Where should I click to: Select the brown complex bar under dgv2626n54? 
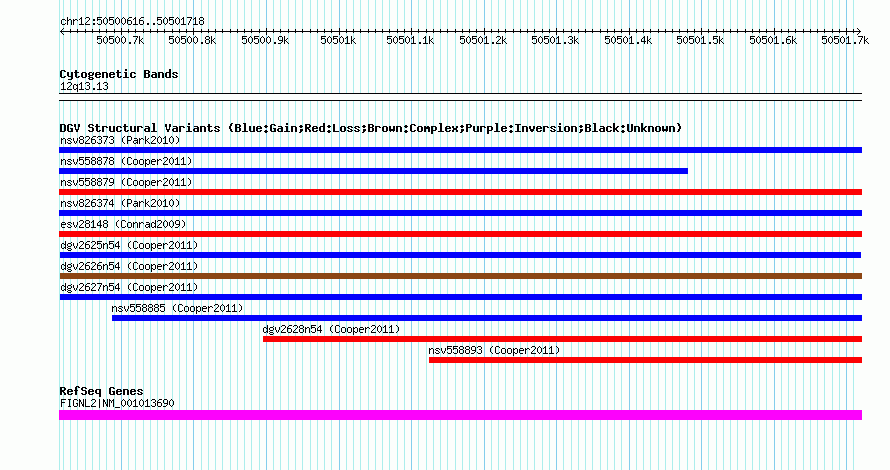460,276
